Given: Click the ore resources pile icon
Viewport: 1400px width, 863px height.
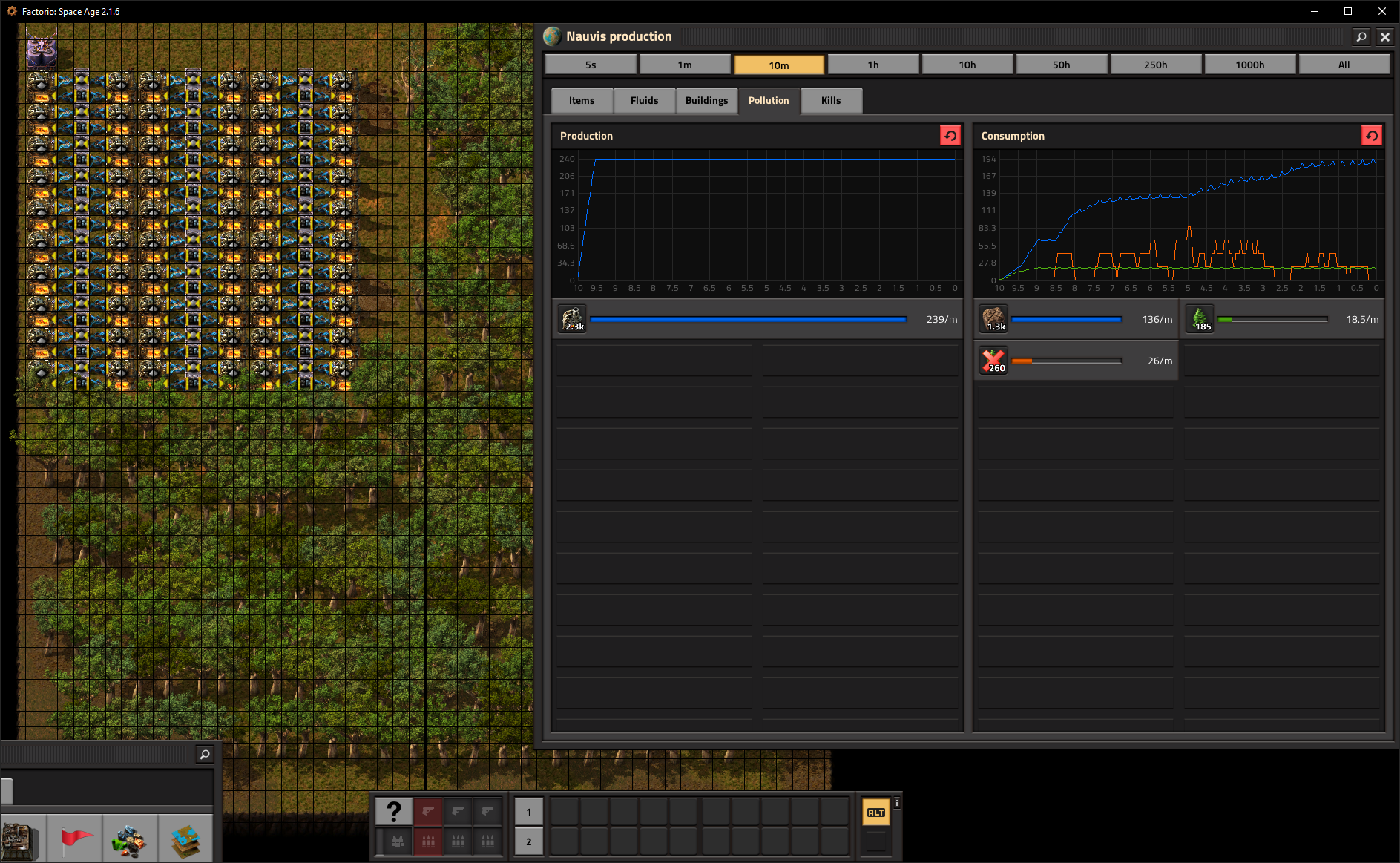Looking at the screenshot, I should (130, 839).
